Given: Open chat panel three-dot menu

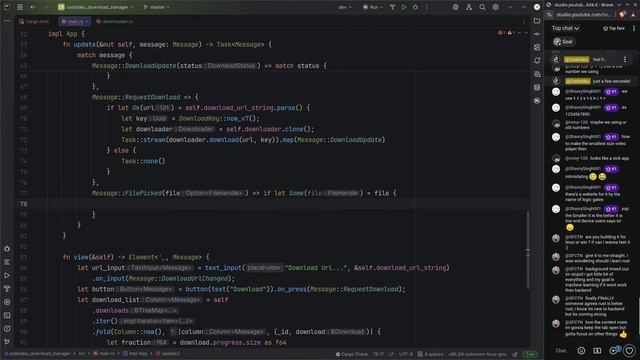Looking at the screenshot, I should [x=634, y=28].
